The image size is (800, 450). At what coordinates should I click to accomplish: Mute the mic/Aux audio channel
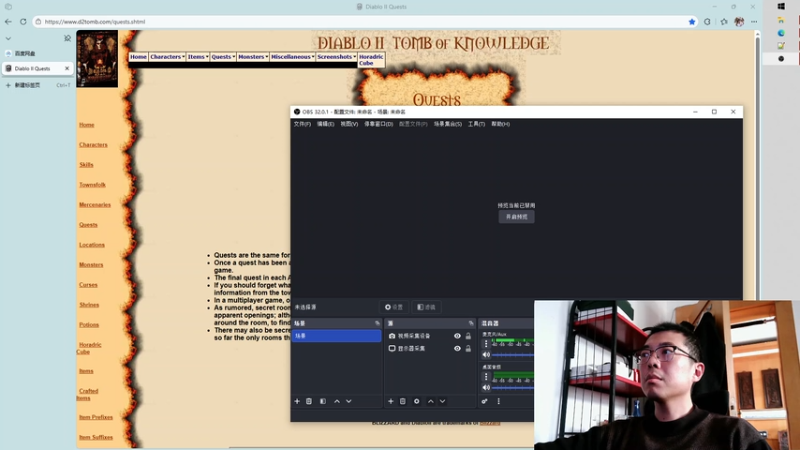tap(486, 355)
